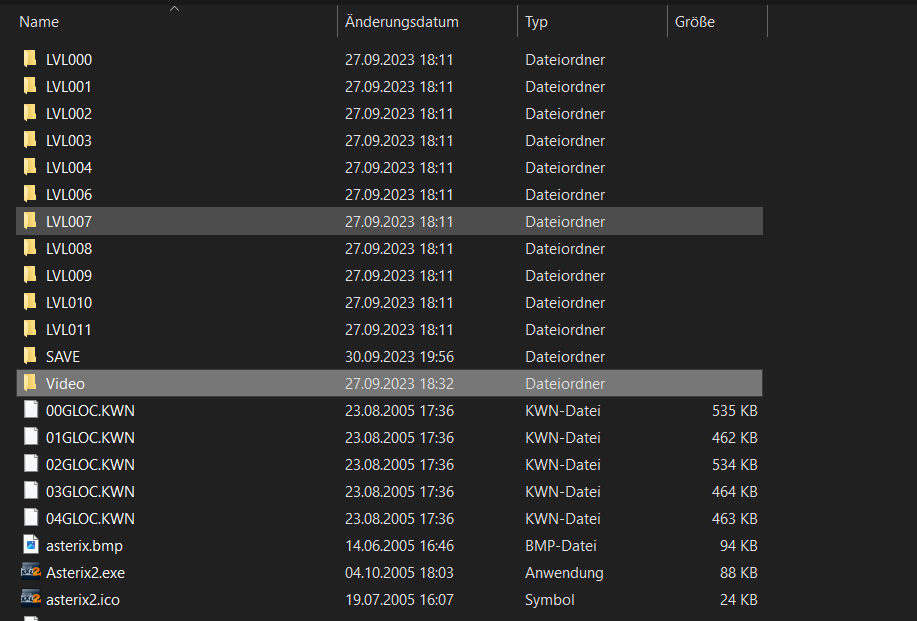Click the LVL011 folder icon

[x=30, y=329]
